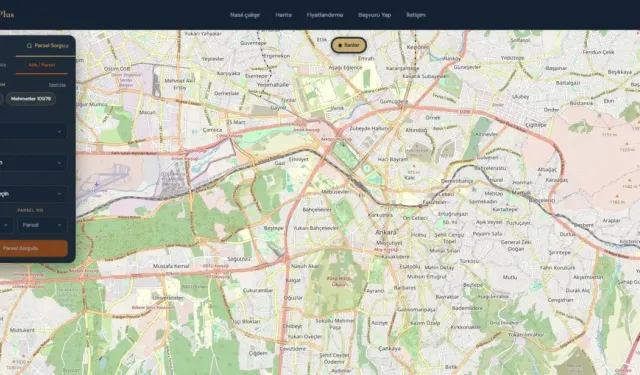Click the Keçiören label on the map
The height and width of the screenshot is (375, 640).
tap(418, 47)
